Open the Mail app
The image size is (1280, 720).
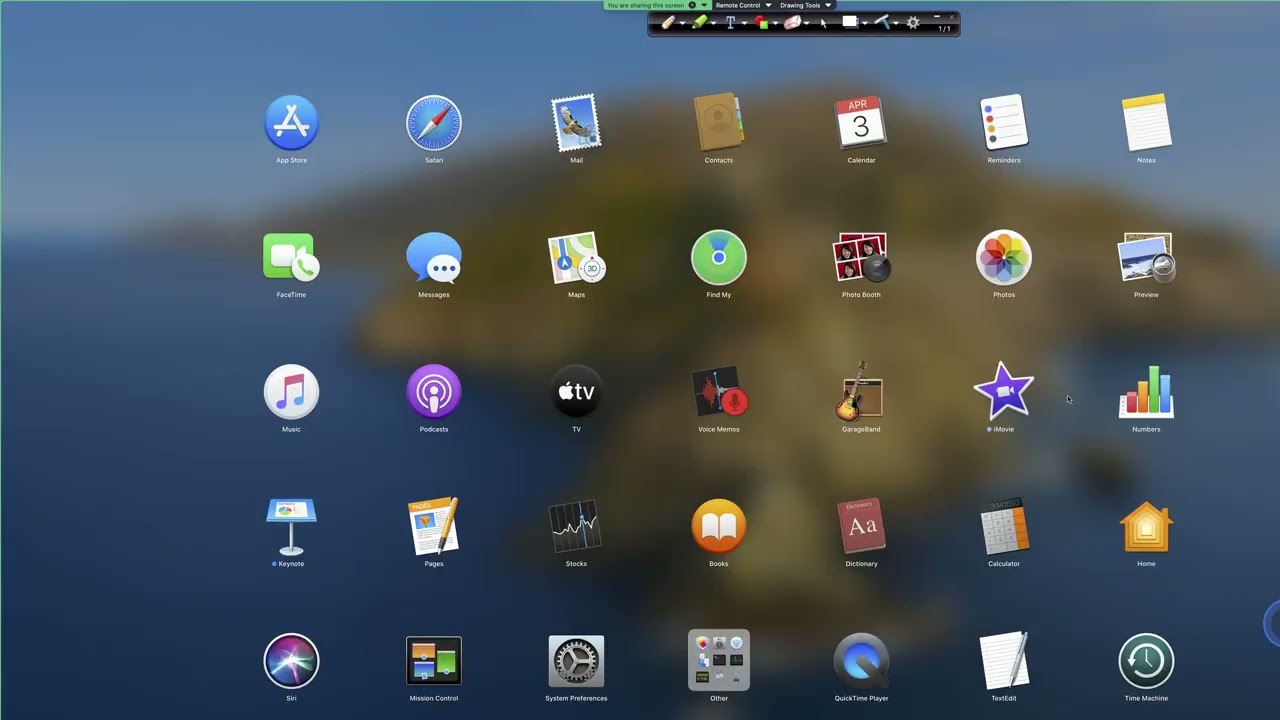576,122
